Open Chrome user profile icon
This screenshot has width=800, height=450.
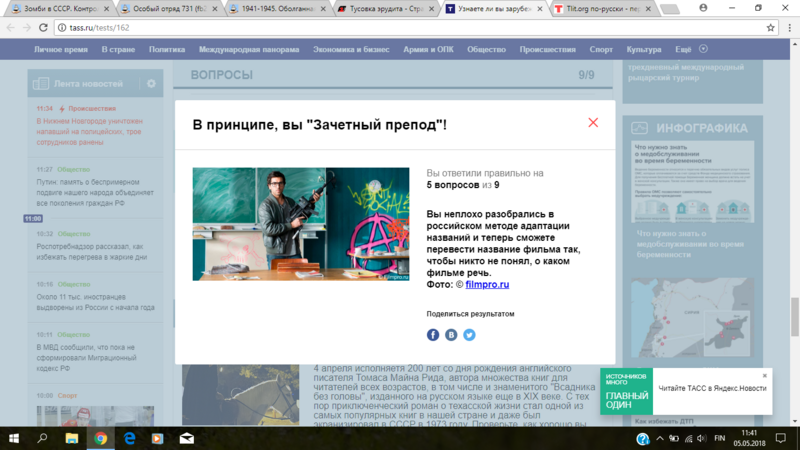(x=703, y=8)
